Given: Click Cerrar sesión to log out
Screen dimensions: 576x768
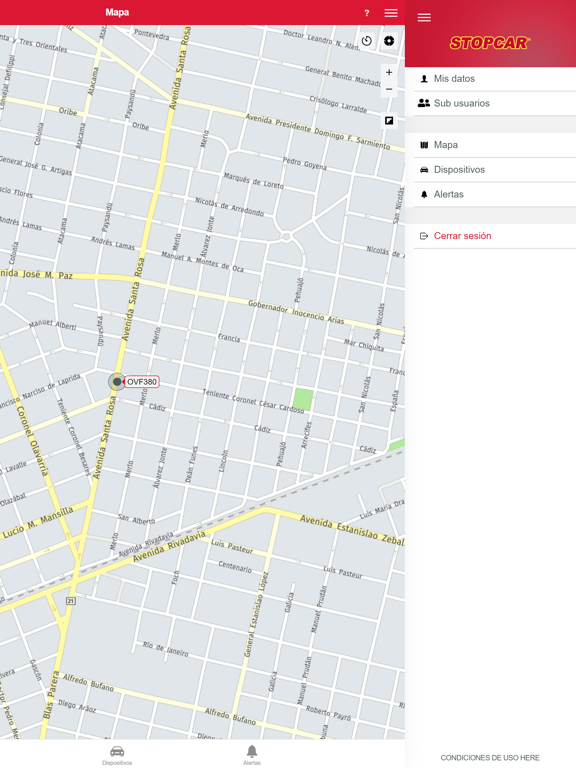Looking at the screenshot, I should coord(495,236).
